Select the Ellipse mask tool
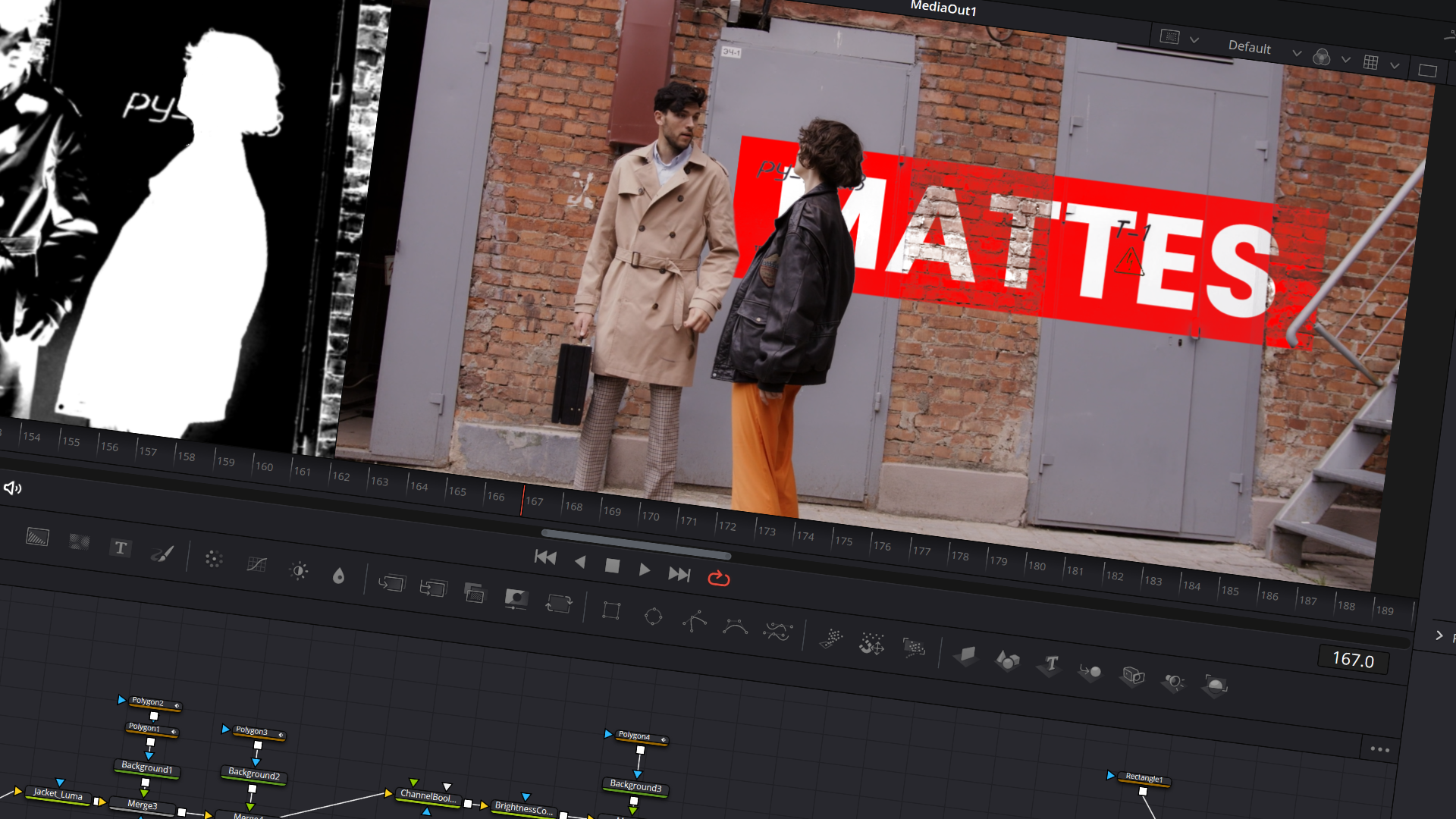This screenshot has height=819, width=1456. (x=653, y=617)
